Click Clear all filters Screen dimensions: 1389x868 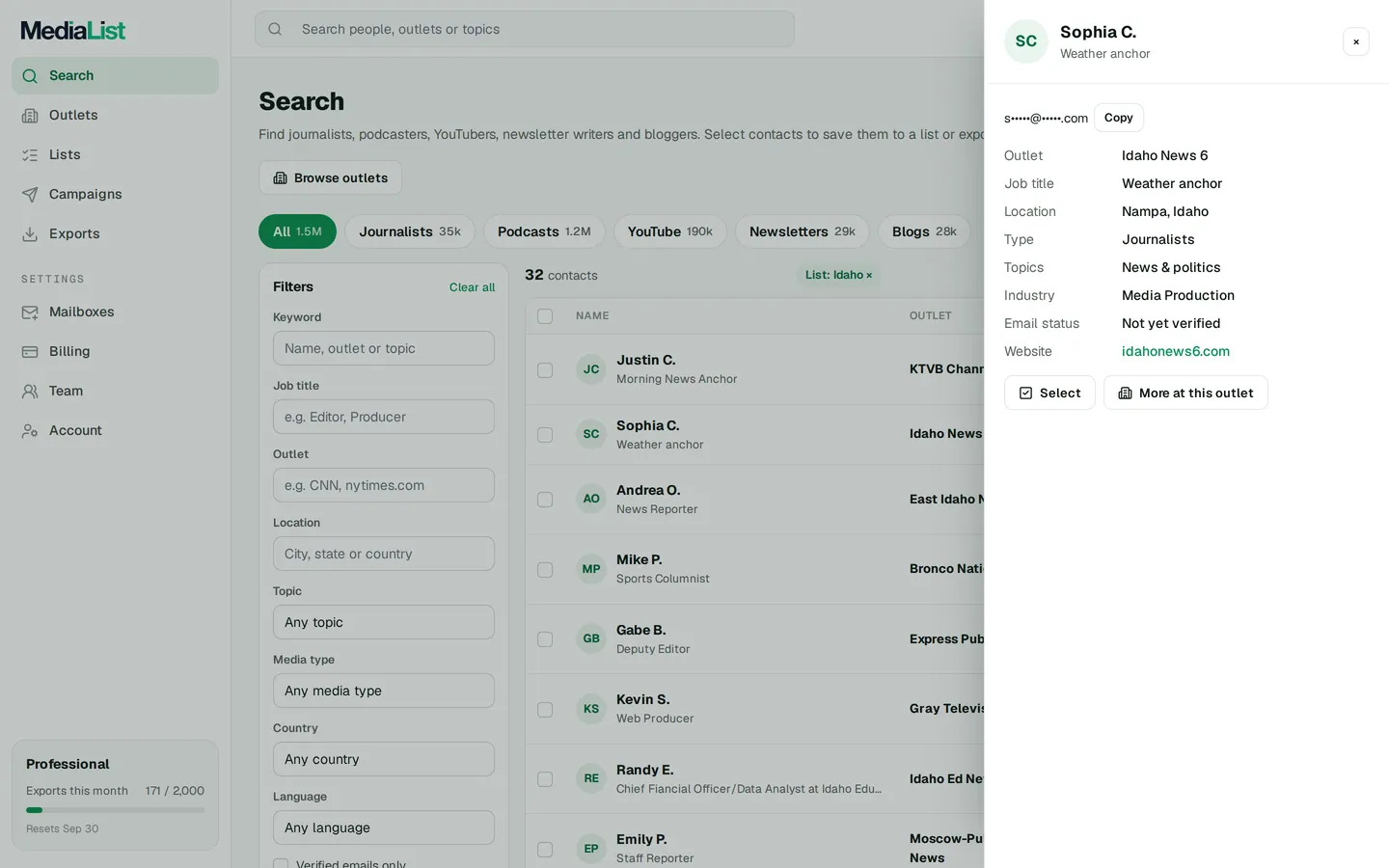tap(472, 287)
